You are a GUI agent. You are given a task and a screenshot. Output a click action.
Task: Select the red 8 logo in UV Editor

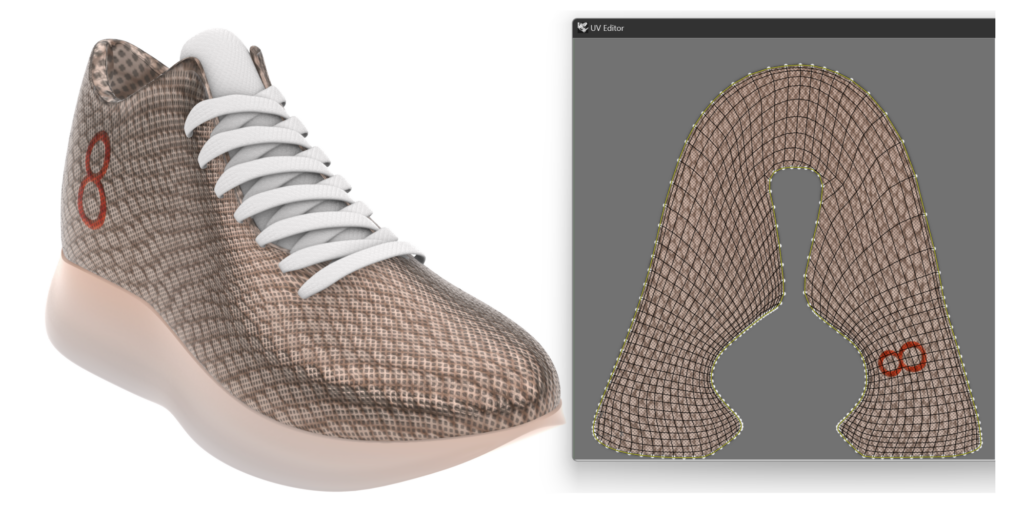click(902, 359)
